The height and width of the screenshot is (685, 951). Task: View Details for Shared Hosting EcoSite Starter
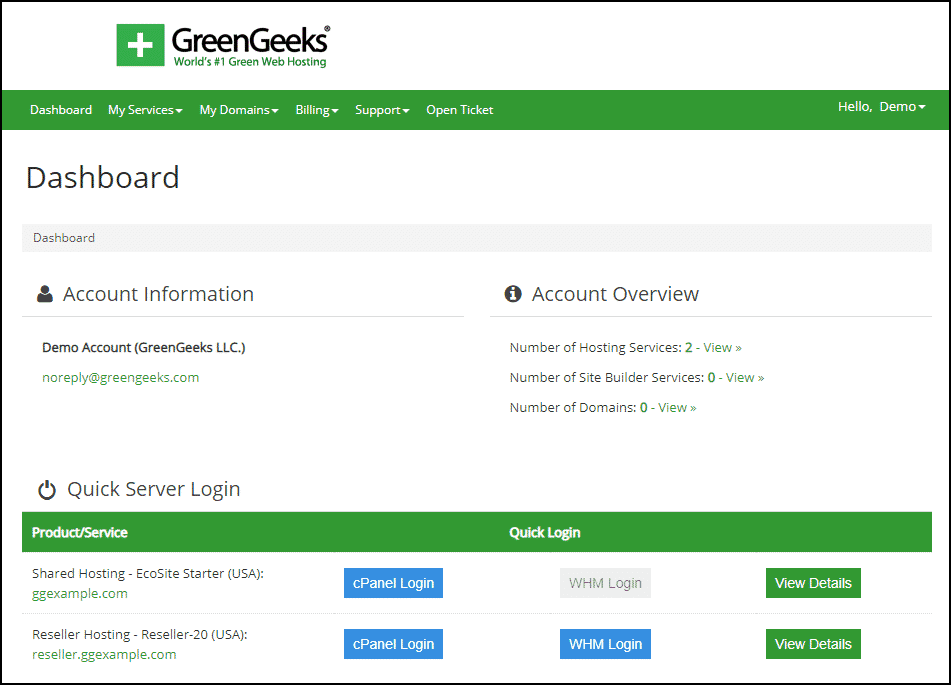(x=813, y=583)
